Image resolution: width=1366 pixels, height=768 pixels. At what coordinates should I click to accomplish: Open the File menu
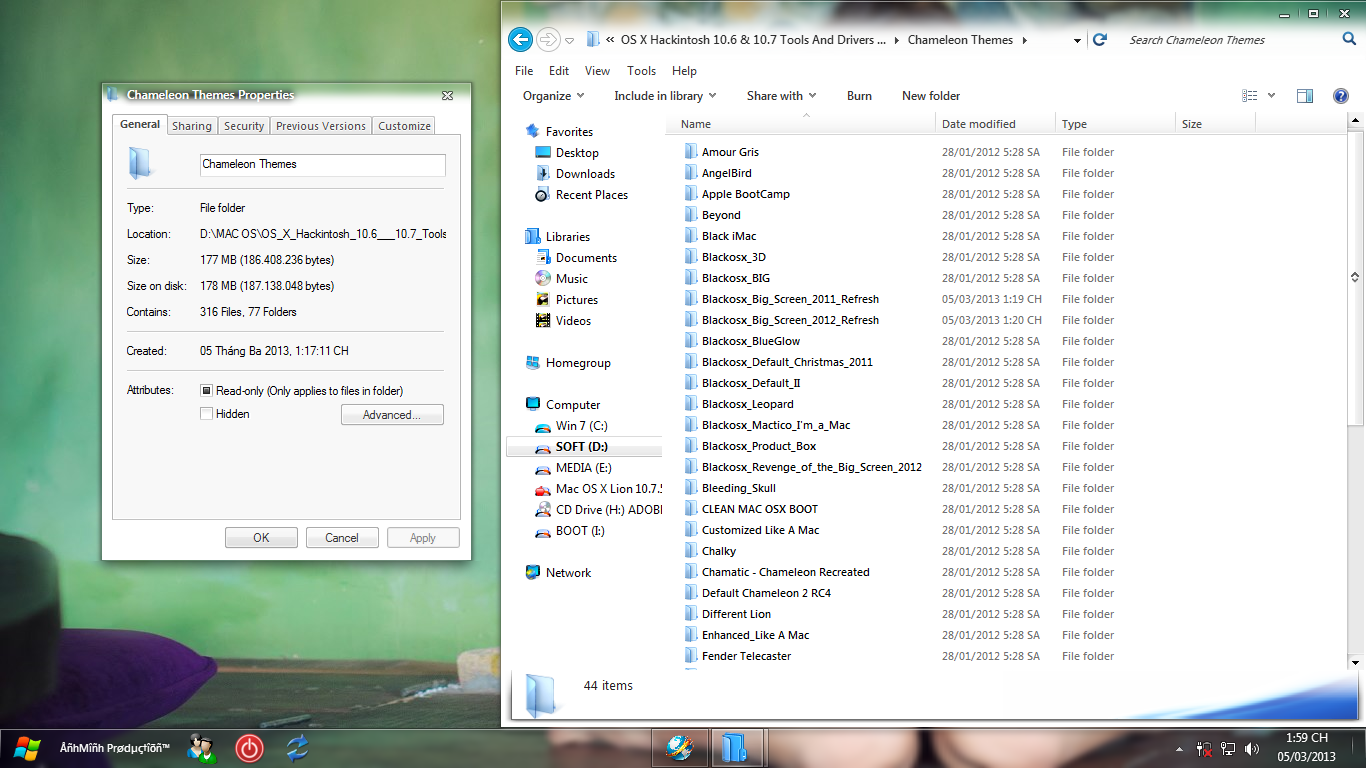524,71
